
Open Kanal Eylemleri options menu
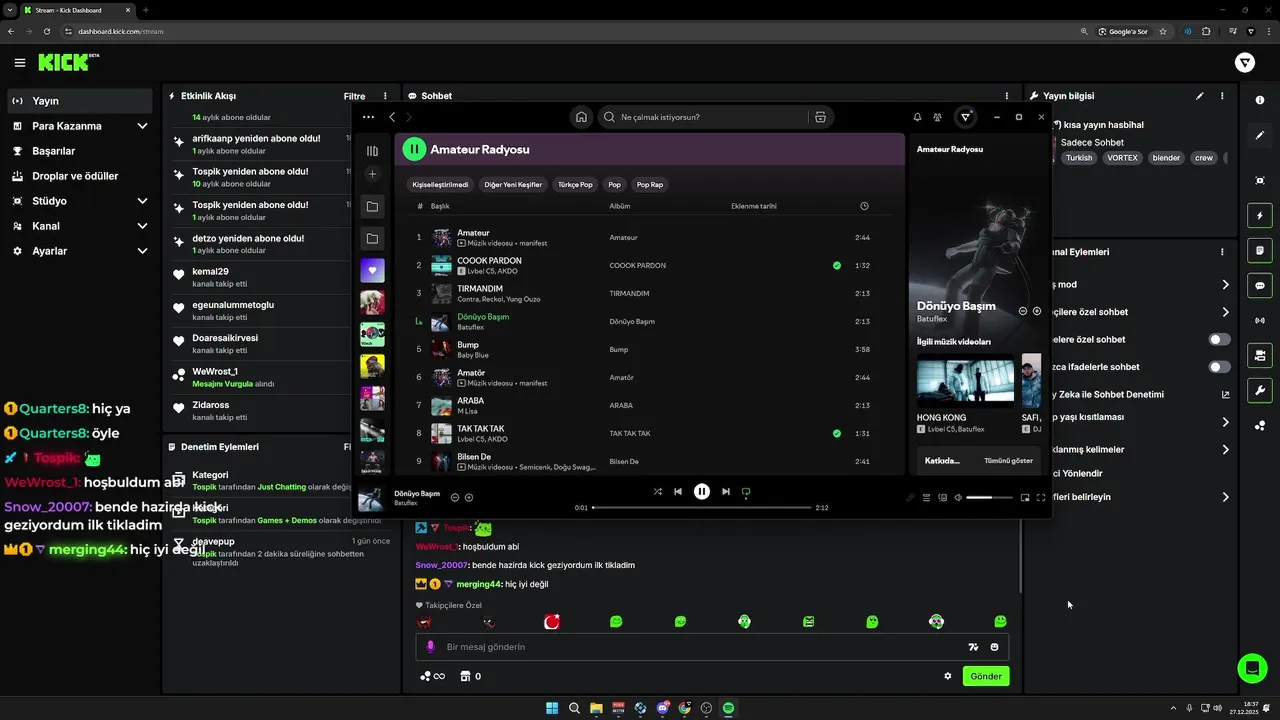tap(1222, 252)
